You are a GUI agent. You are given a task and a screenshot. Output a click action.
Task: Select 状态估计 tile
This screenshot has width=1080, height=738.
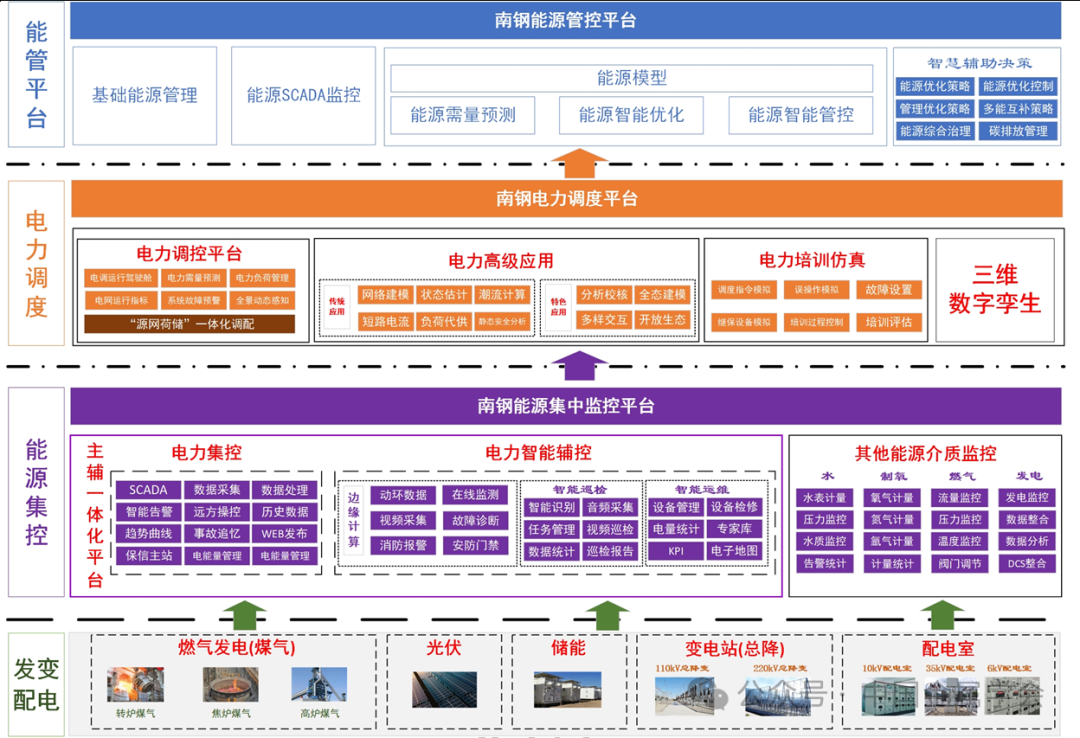(444, 295)
